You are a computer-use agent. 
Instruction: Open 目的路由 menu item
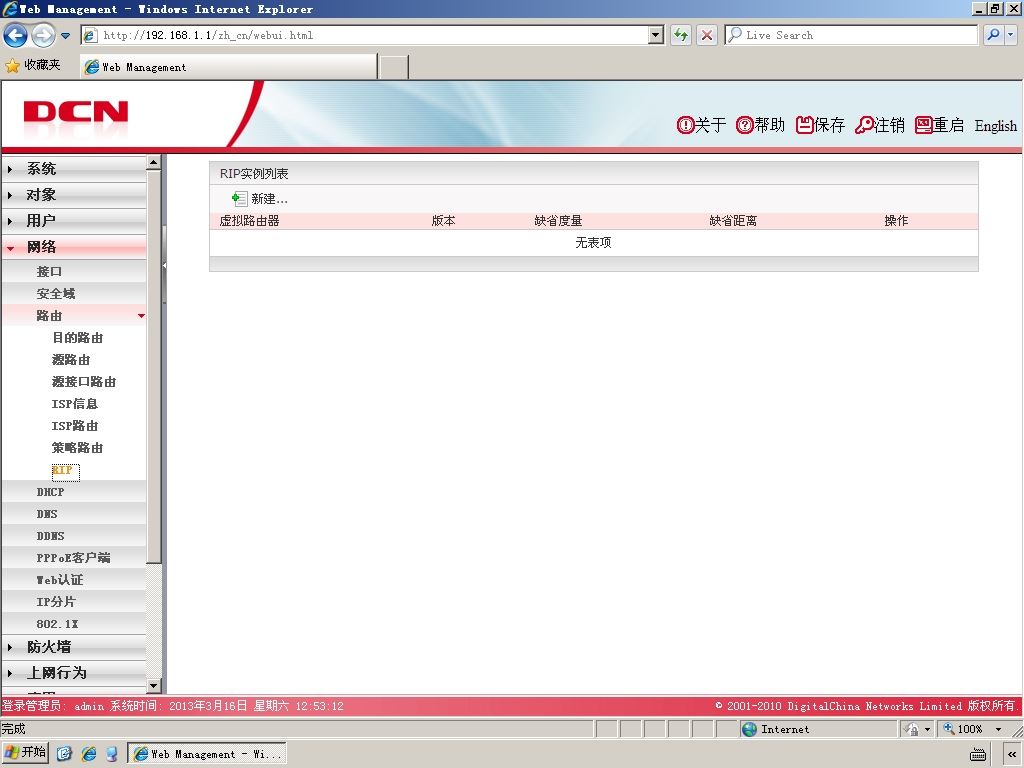(78, 338)
